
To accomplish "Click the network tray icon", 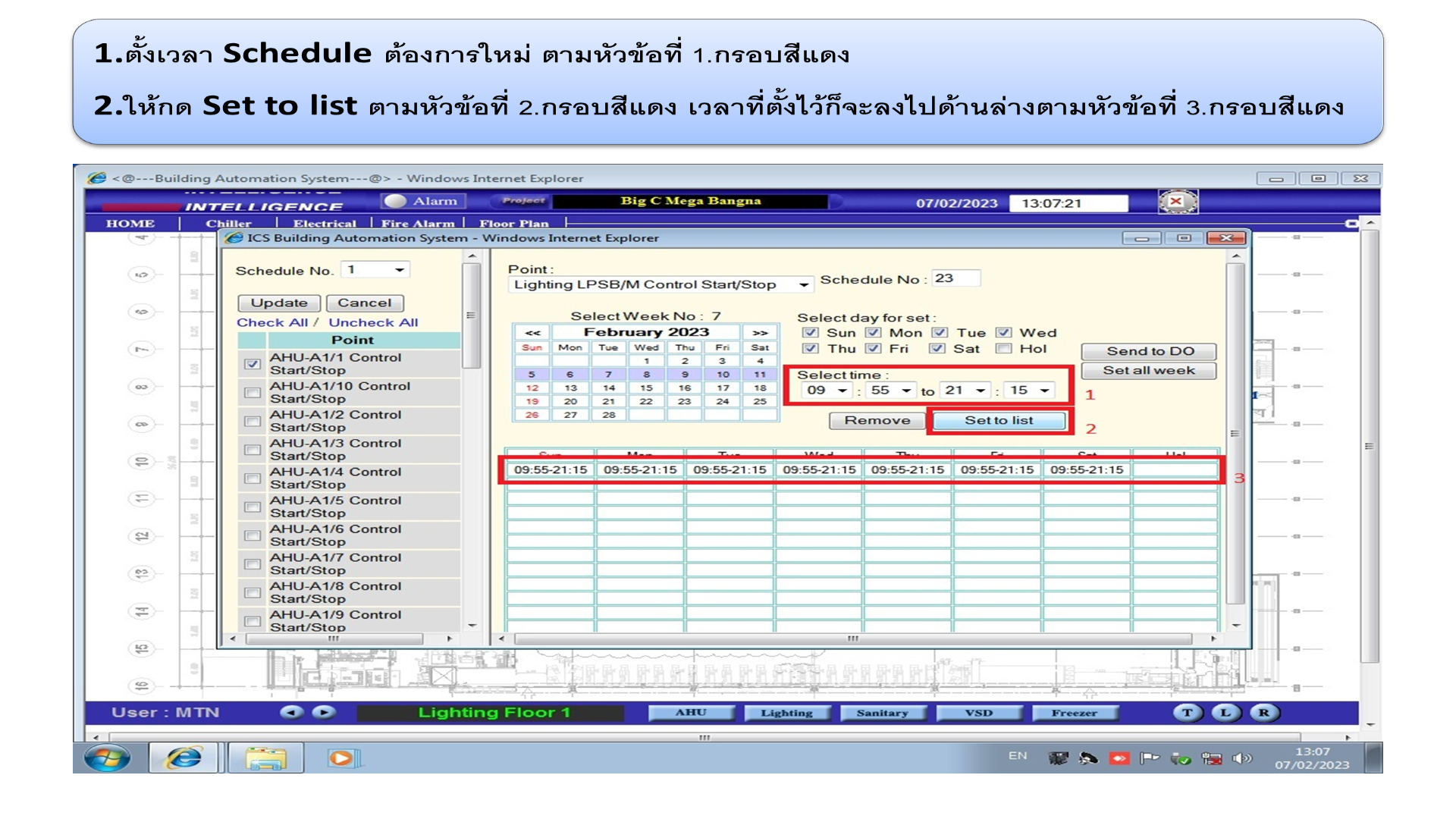I will [x=1211, y=758].
